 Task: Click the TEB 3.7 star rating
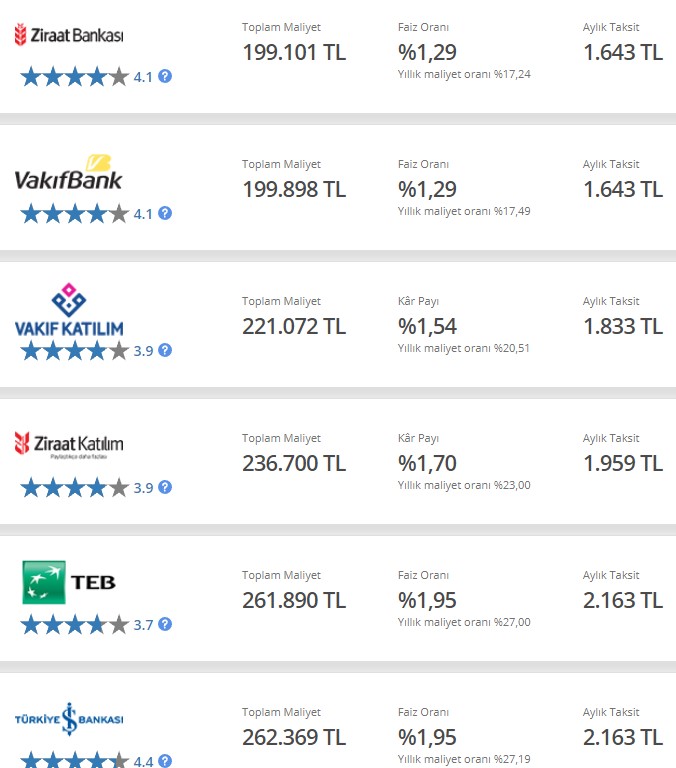tap(74, 625)
